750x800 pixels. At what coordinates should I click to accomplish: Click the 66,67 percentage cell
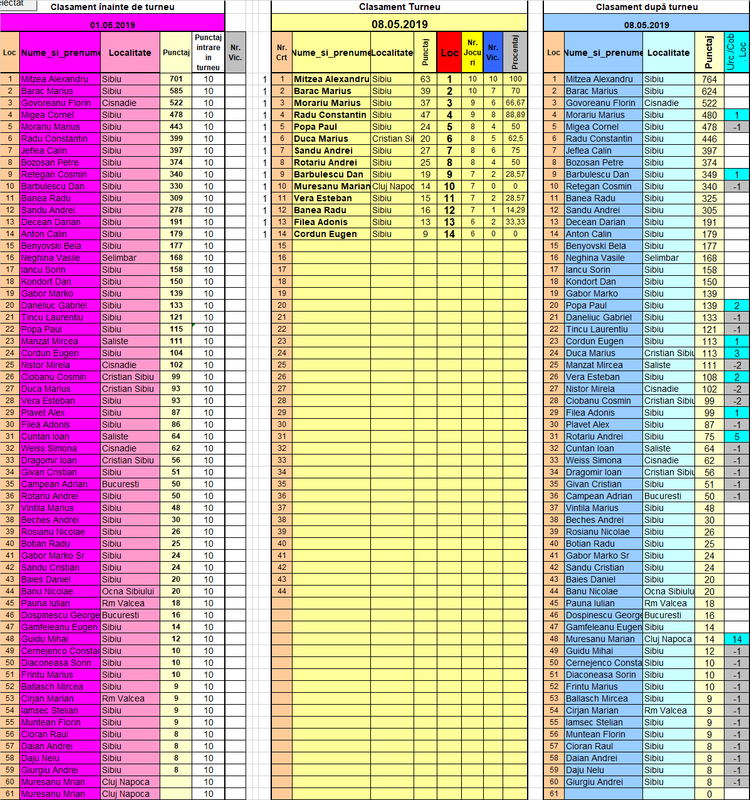[515, 103]
